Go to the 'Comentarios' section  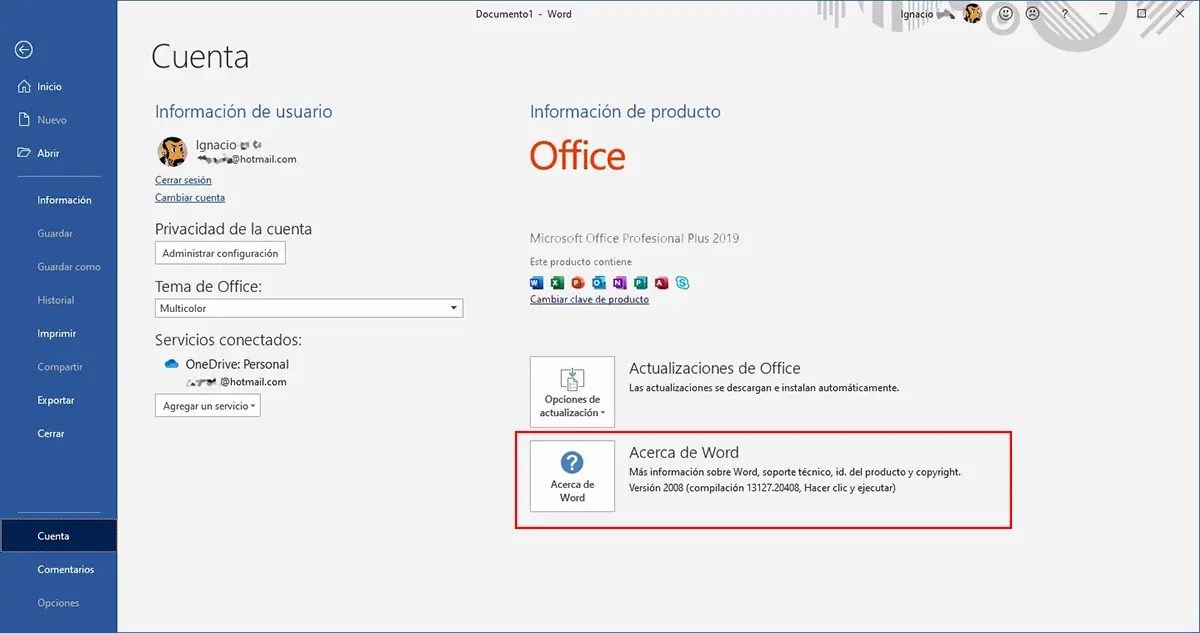point(67,569)
